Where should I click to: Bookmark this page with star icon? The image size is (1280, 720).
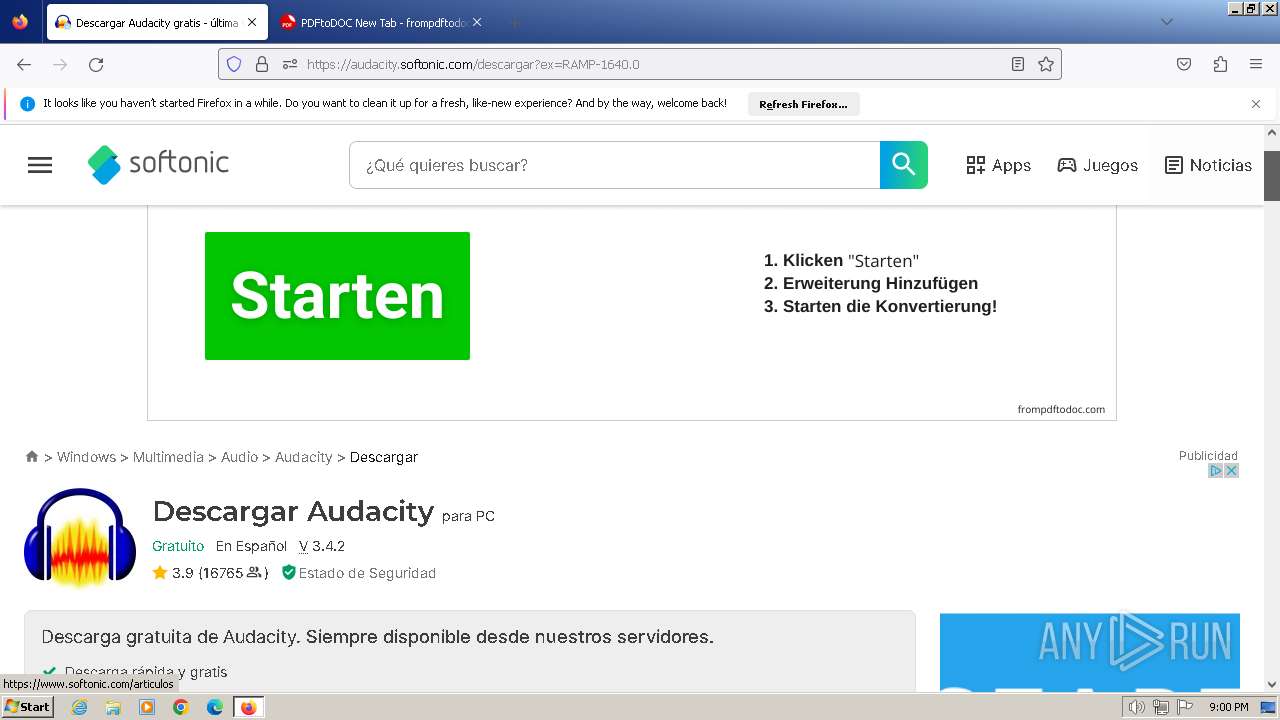point(1046,64)
